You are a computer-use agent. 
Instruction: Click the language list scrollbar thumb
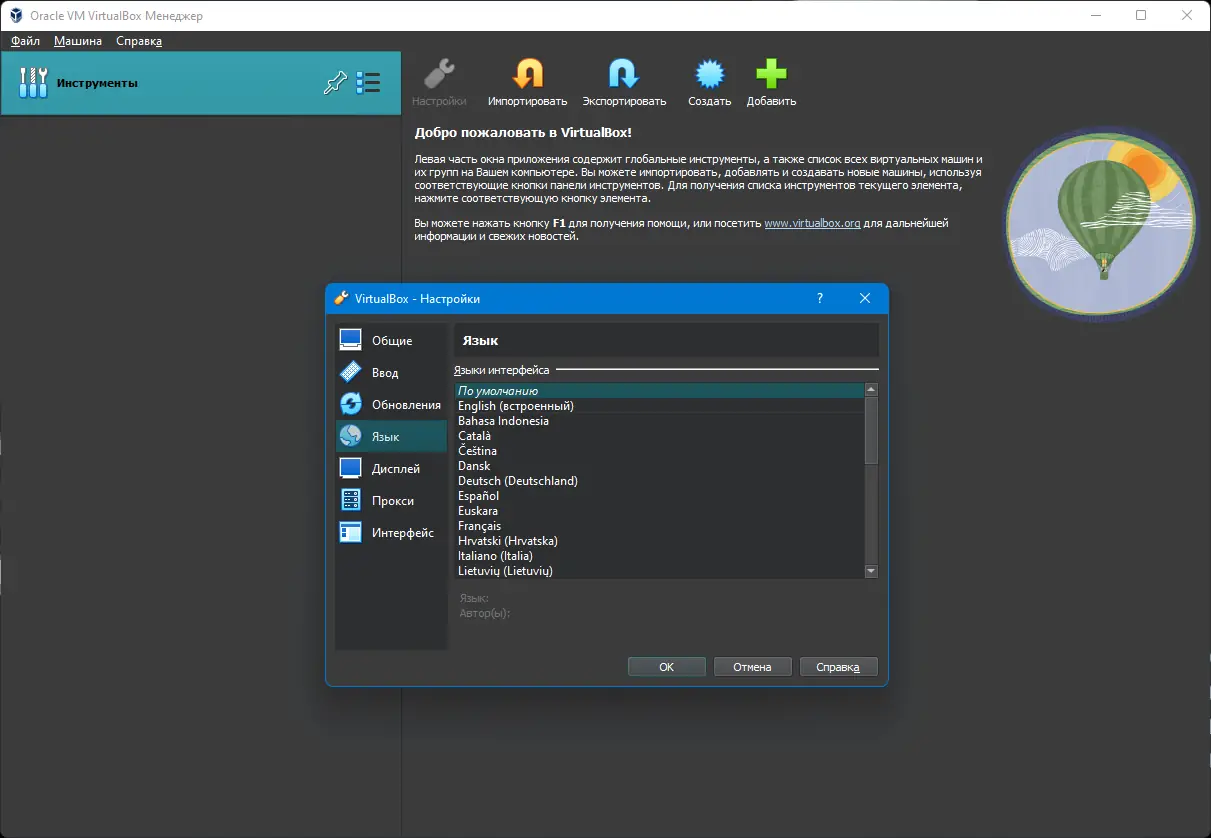pos(871,430)
